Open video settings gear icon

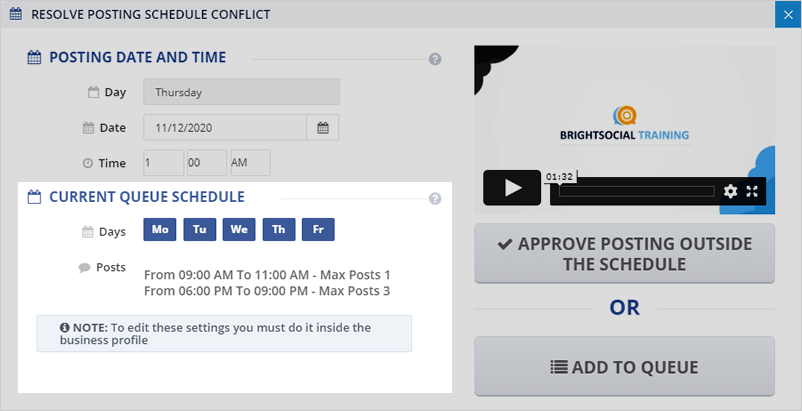(730, 191)
